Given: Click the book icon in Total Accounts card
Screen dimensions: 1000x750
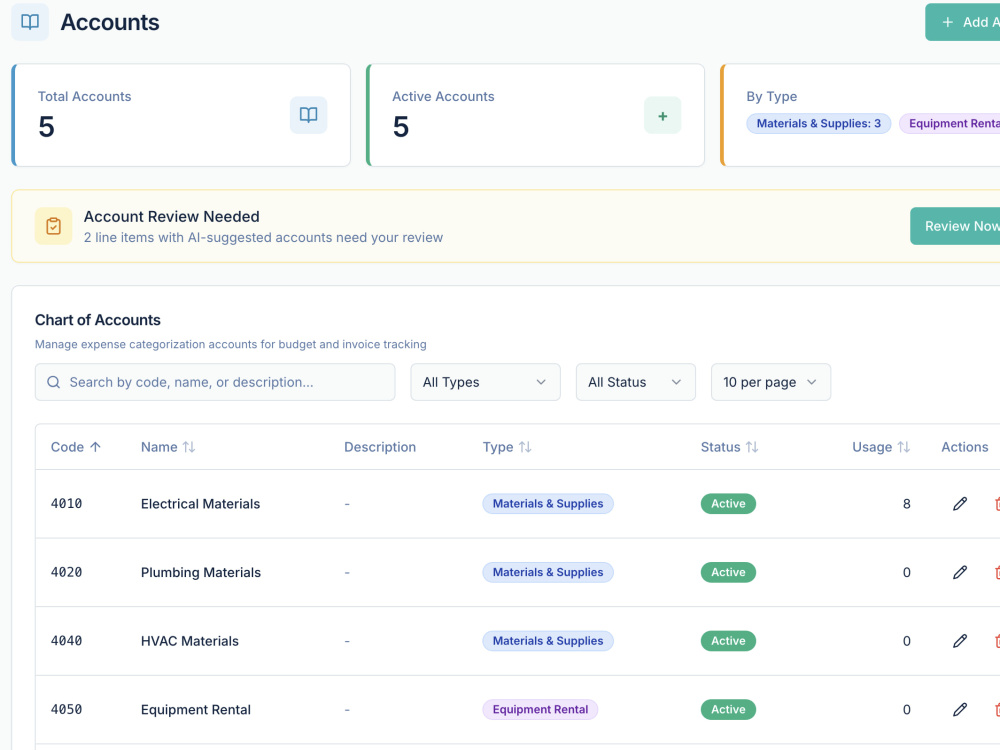Looking at the screenshot, I should tap(309, 115).
